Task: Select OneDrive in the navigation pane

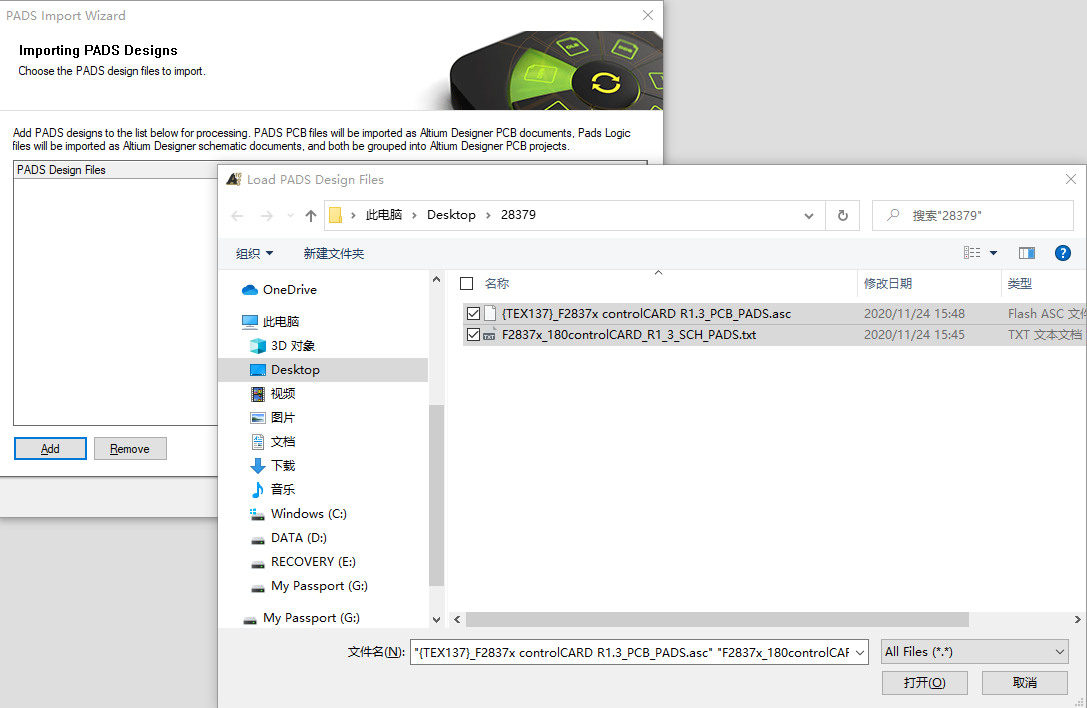Action: [290, 290]
